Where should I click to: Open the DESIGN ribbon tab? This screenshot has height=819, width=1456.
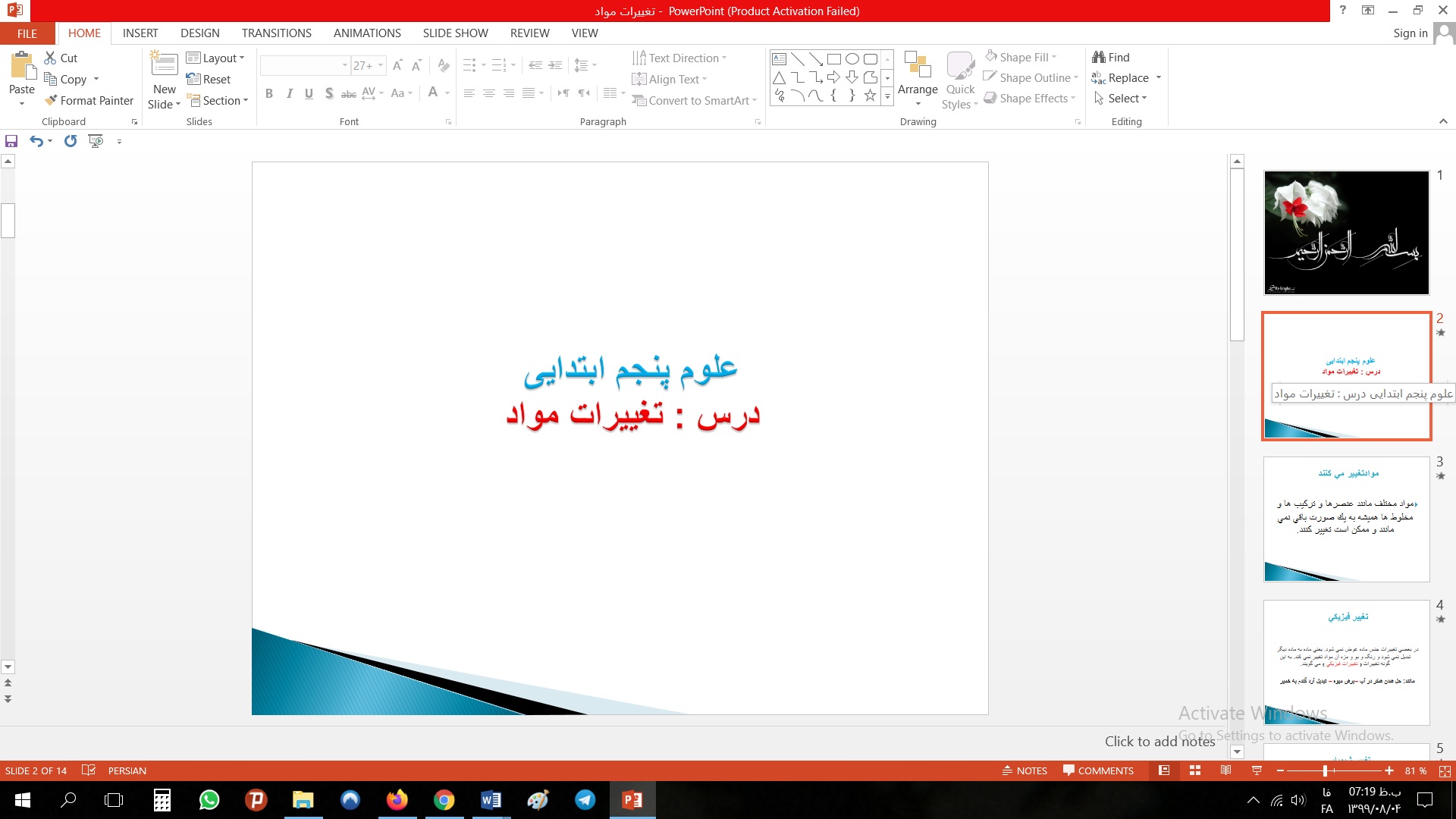tap(200, 33)
